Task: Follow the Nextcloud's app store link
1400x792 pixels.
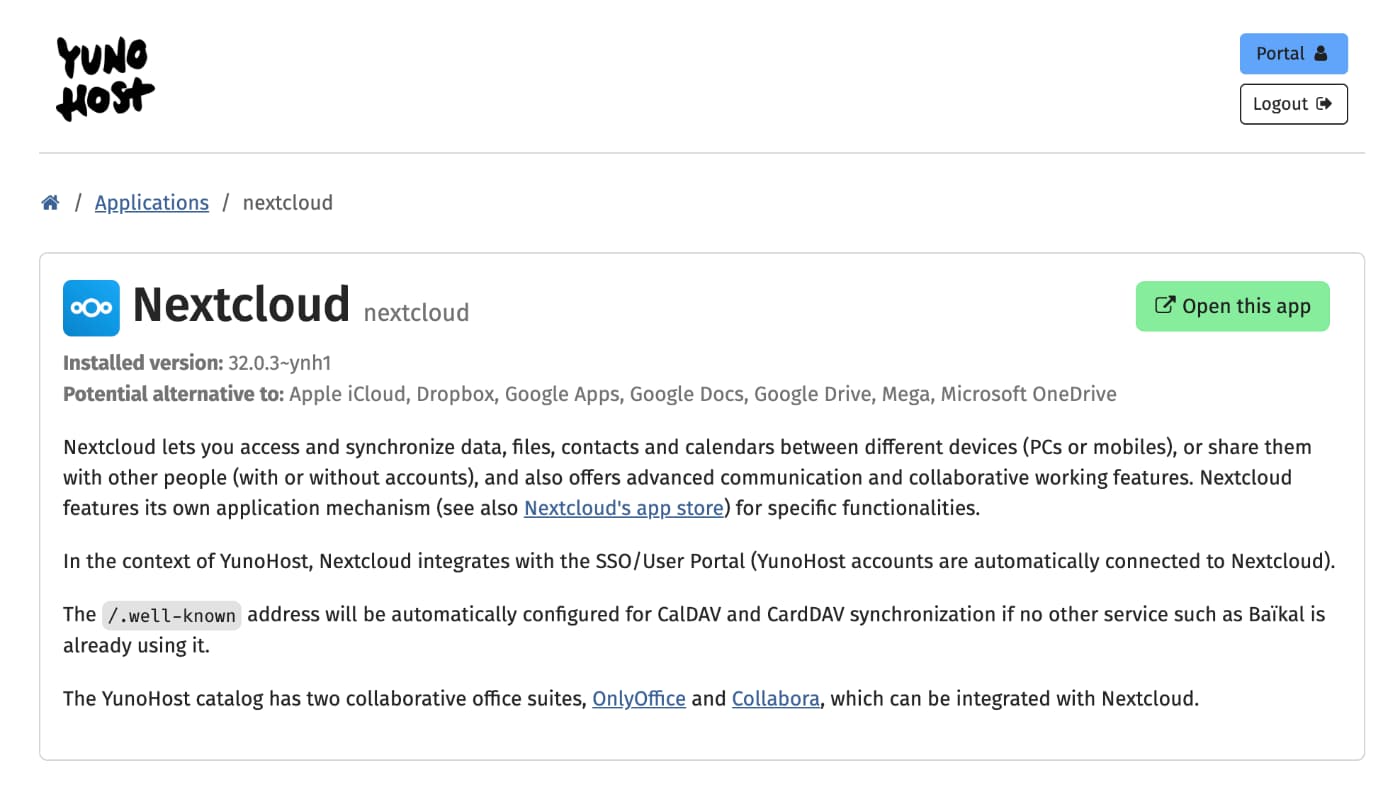Action: pos(623,508)
